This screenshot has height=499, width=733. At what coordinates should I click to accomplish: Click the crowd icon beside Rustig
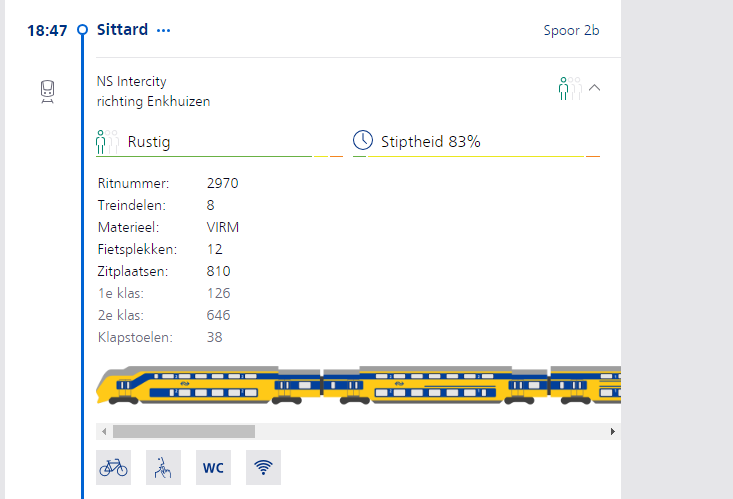pos(107,141)
